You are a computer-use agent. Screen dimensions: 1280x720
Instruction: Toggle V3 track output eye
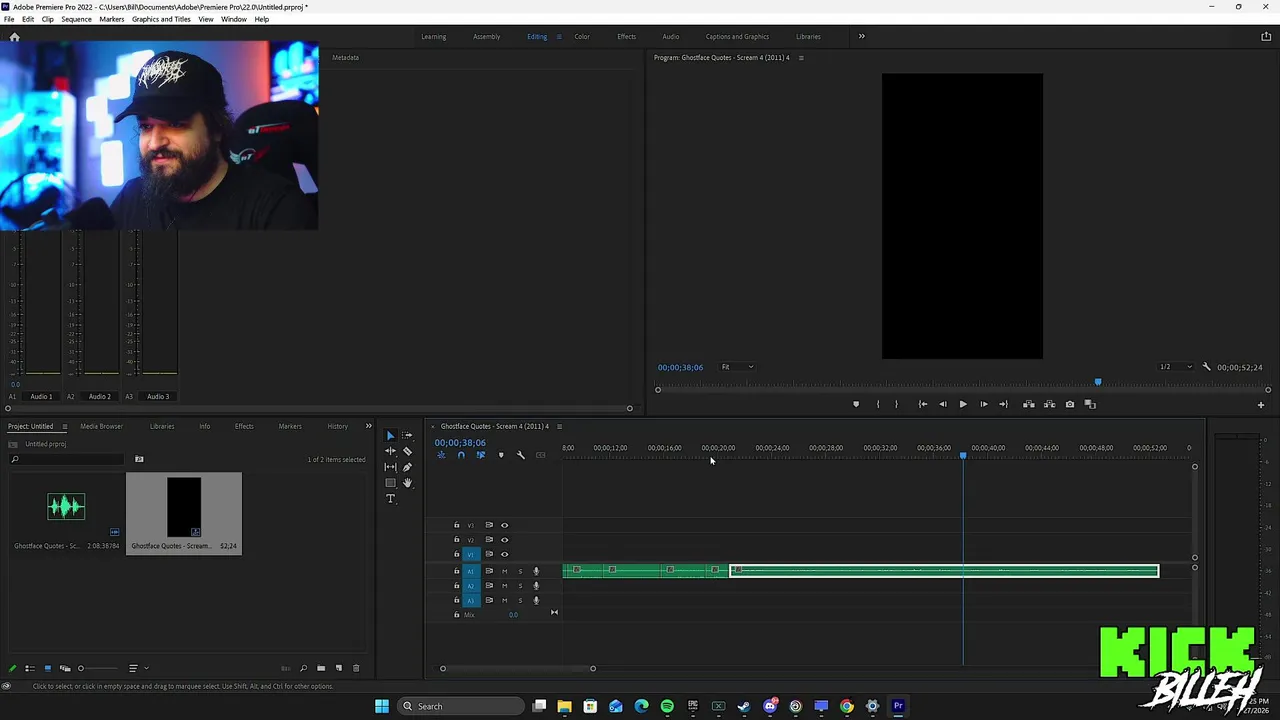pos(504,525)
